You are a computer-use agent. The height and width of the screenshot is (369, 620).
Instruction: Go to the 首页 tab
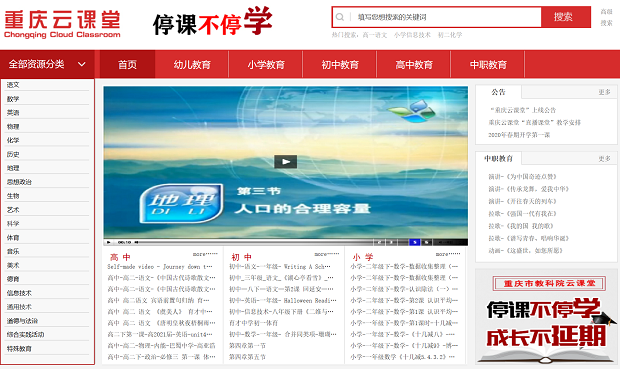(127, 64)
